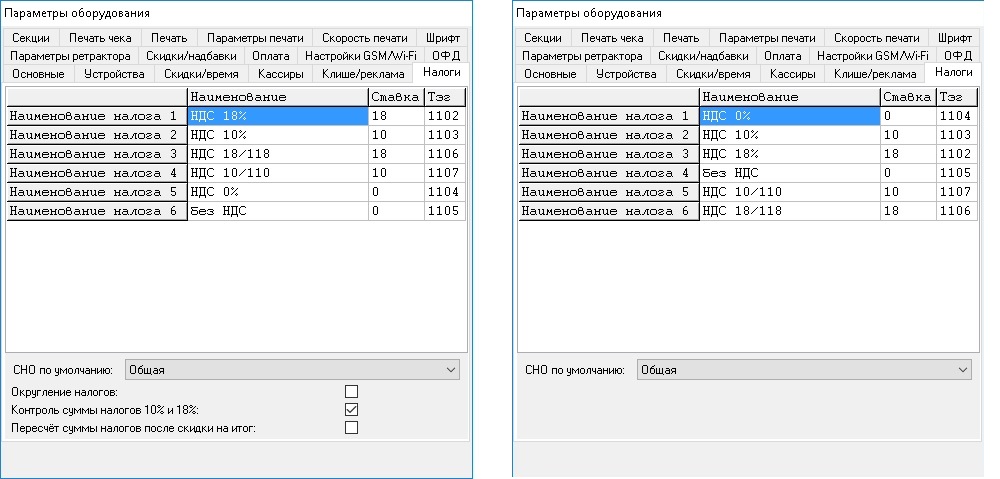Viewport: 1000px width, 479px height.
Task: Click "Тэг" column header in left dialog
Action: coord(444,97)
